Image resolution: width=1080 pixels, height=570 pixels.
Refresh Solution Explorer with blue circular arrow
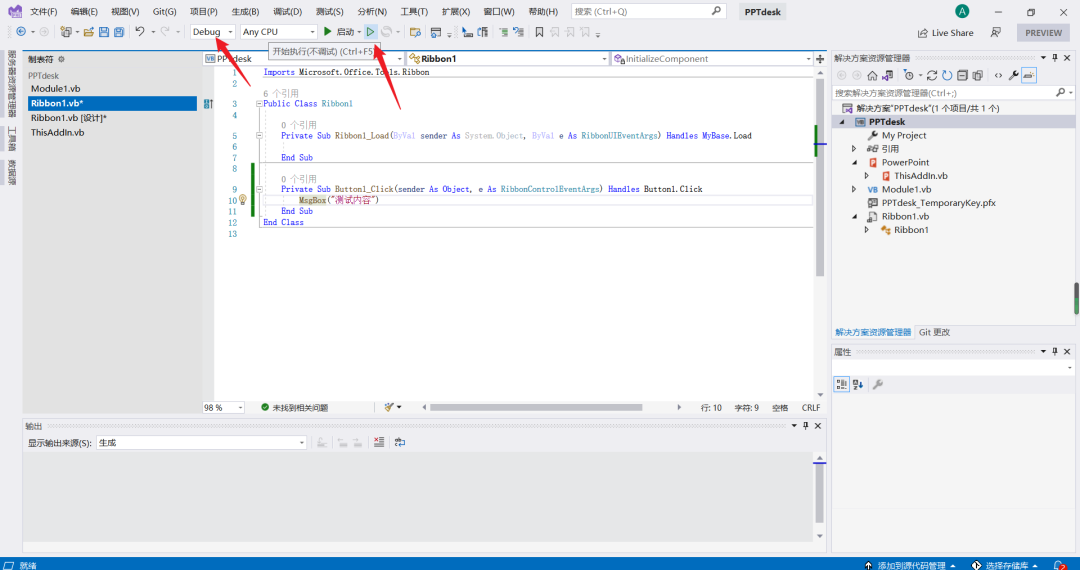coord(947,76)
